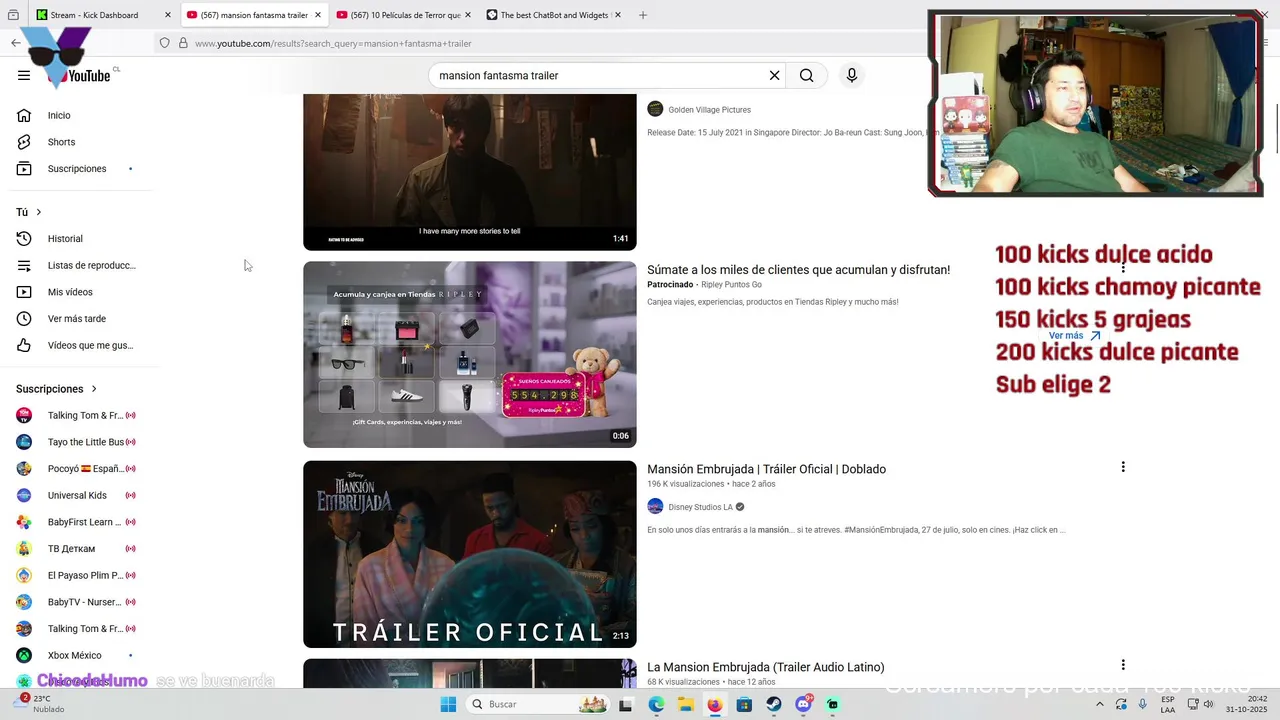Open a new browser tab
This screenshot has width=1280, height=720.
(643, 15)
